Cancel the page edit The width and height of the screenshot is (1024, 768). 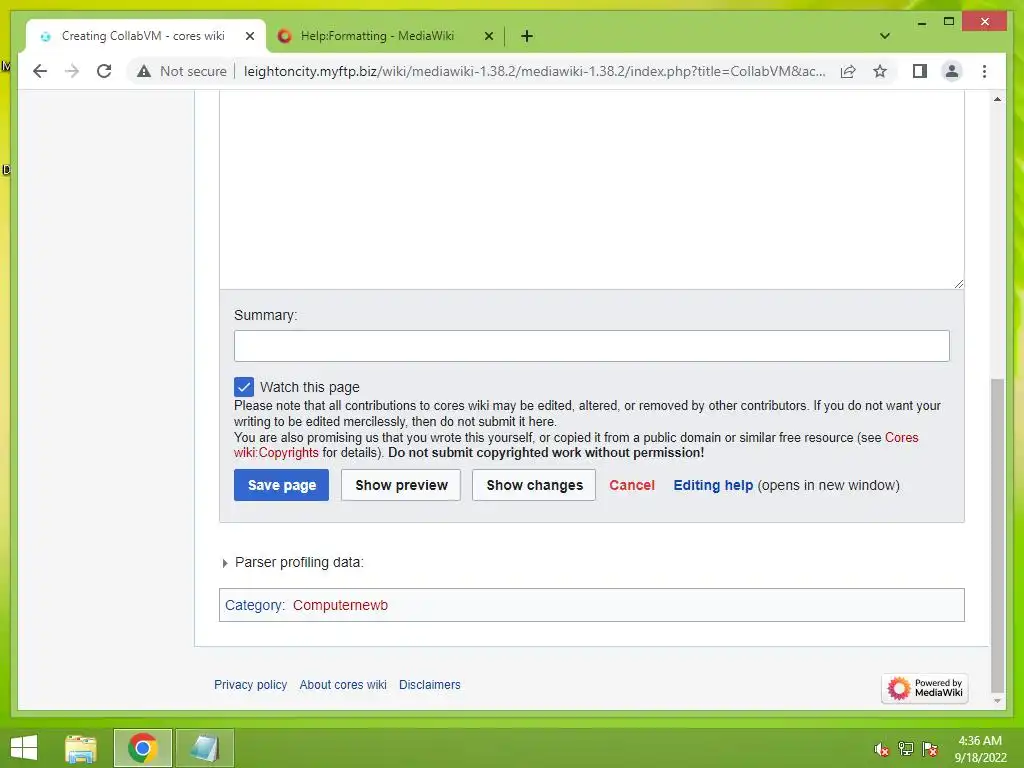pyautogui.click(x=632, y=485)
